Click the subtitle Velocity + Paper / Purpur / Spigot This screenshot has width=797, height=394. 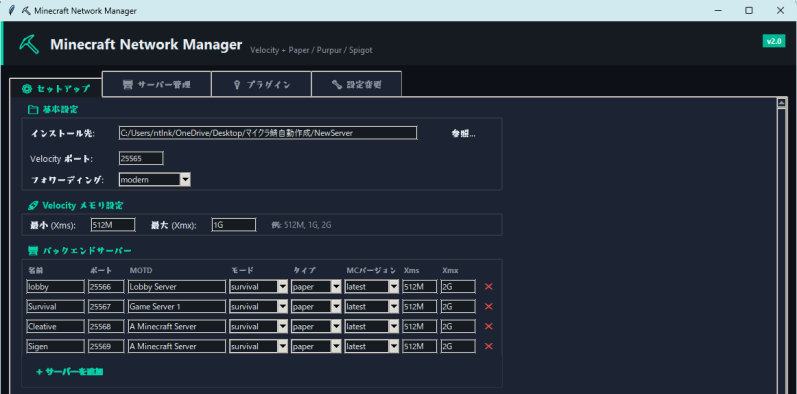click(311, 50)
